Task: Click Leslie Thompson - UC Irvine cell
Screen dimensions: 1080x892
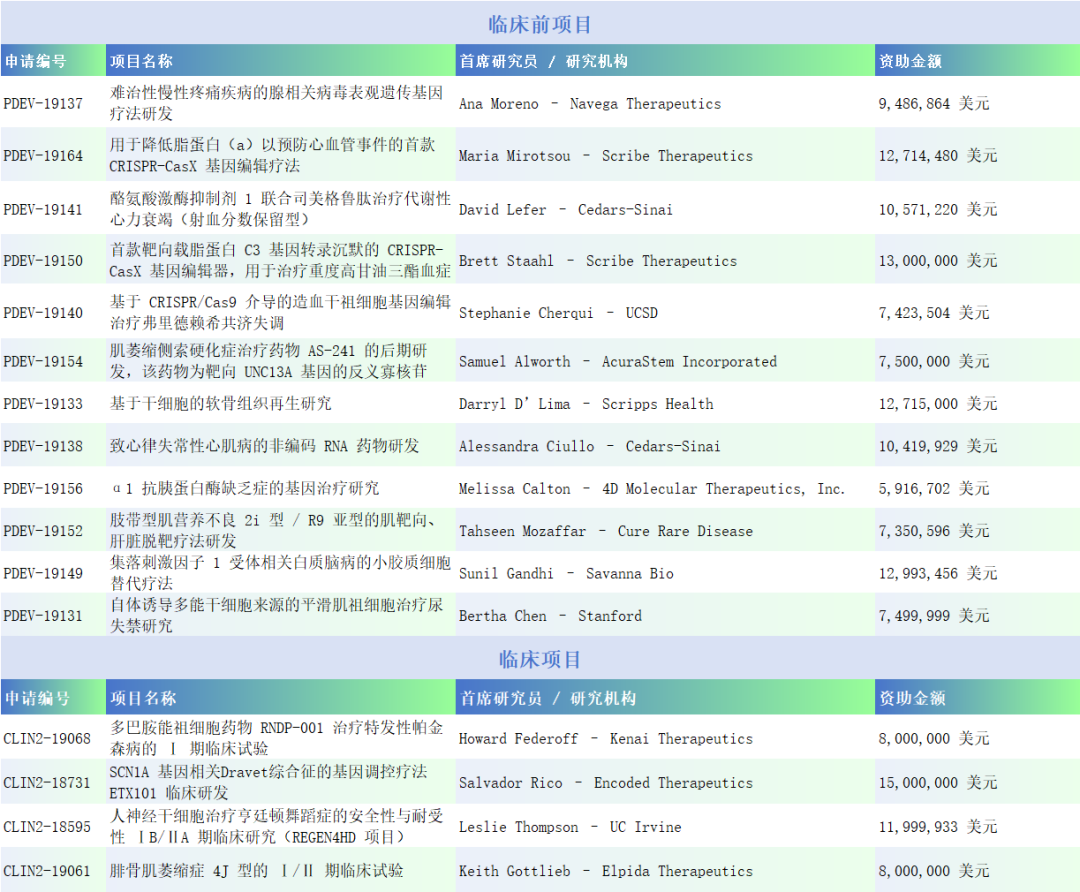Action: [x=570, y=827]
